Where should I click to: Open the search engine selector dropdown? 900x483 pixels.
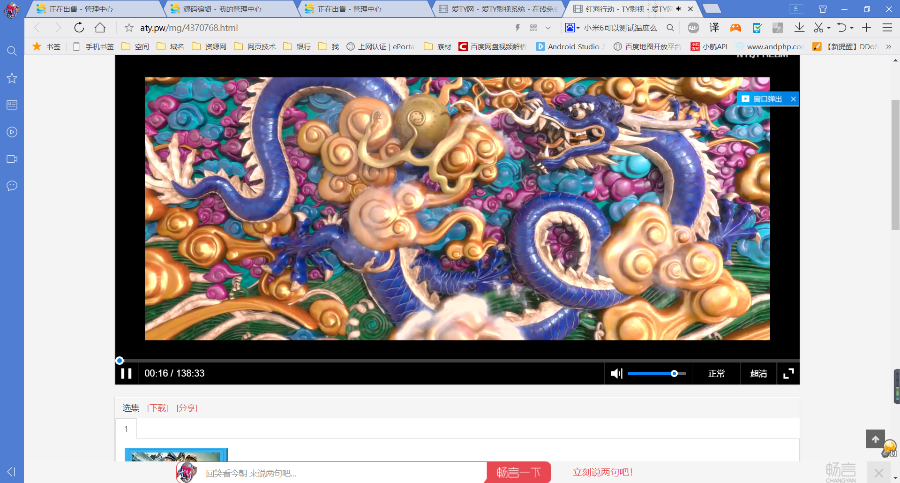[572, 28]
